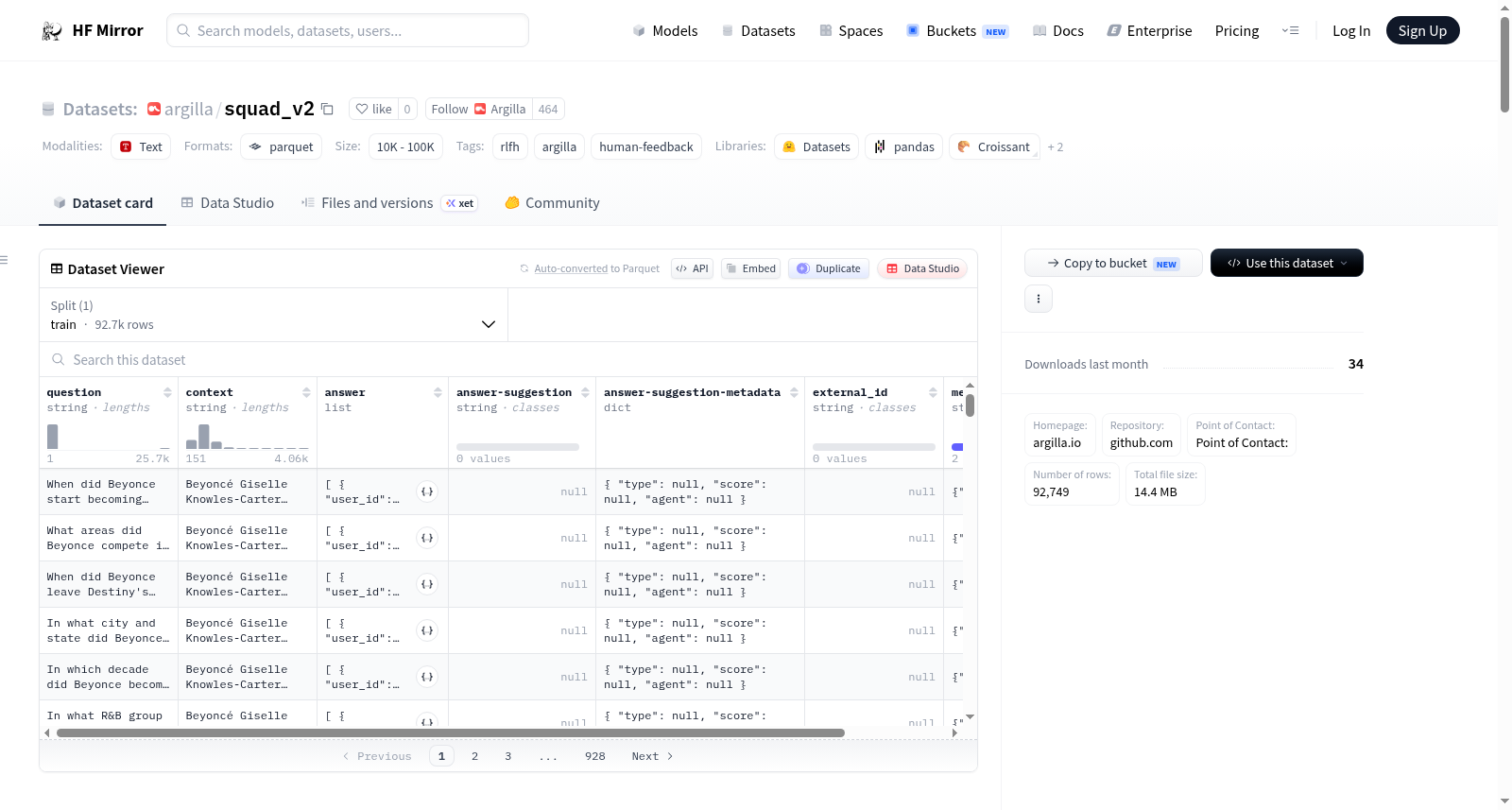Open Enterprise in the top navigation
The image size is (1512, 810).
coord(1149,31)
